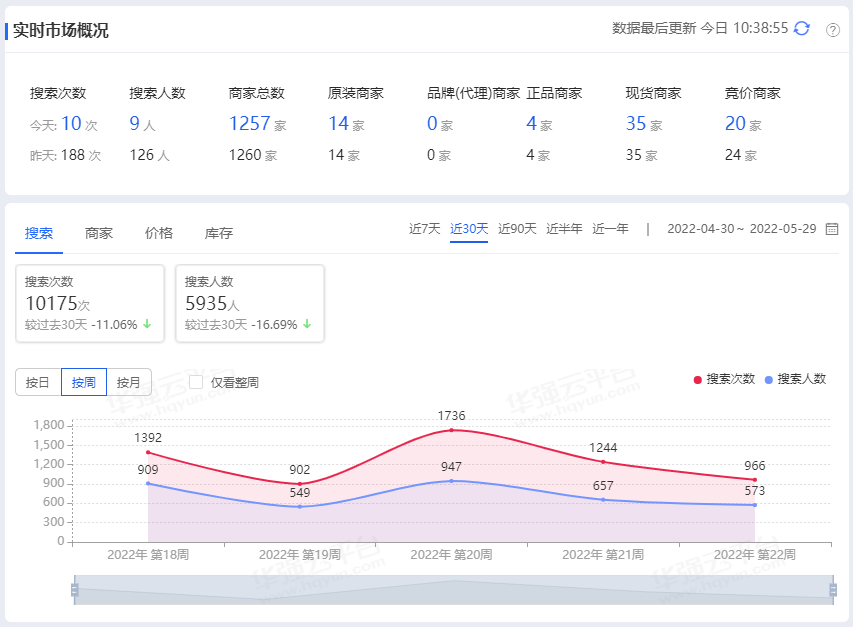
Task: Select the 搜索次数 10175次 summary card
Action: (x=90, y=303)
